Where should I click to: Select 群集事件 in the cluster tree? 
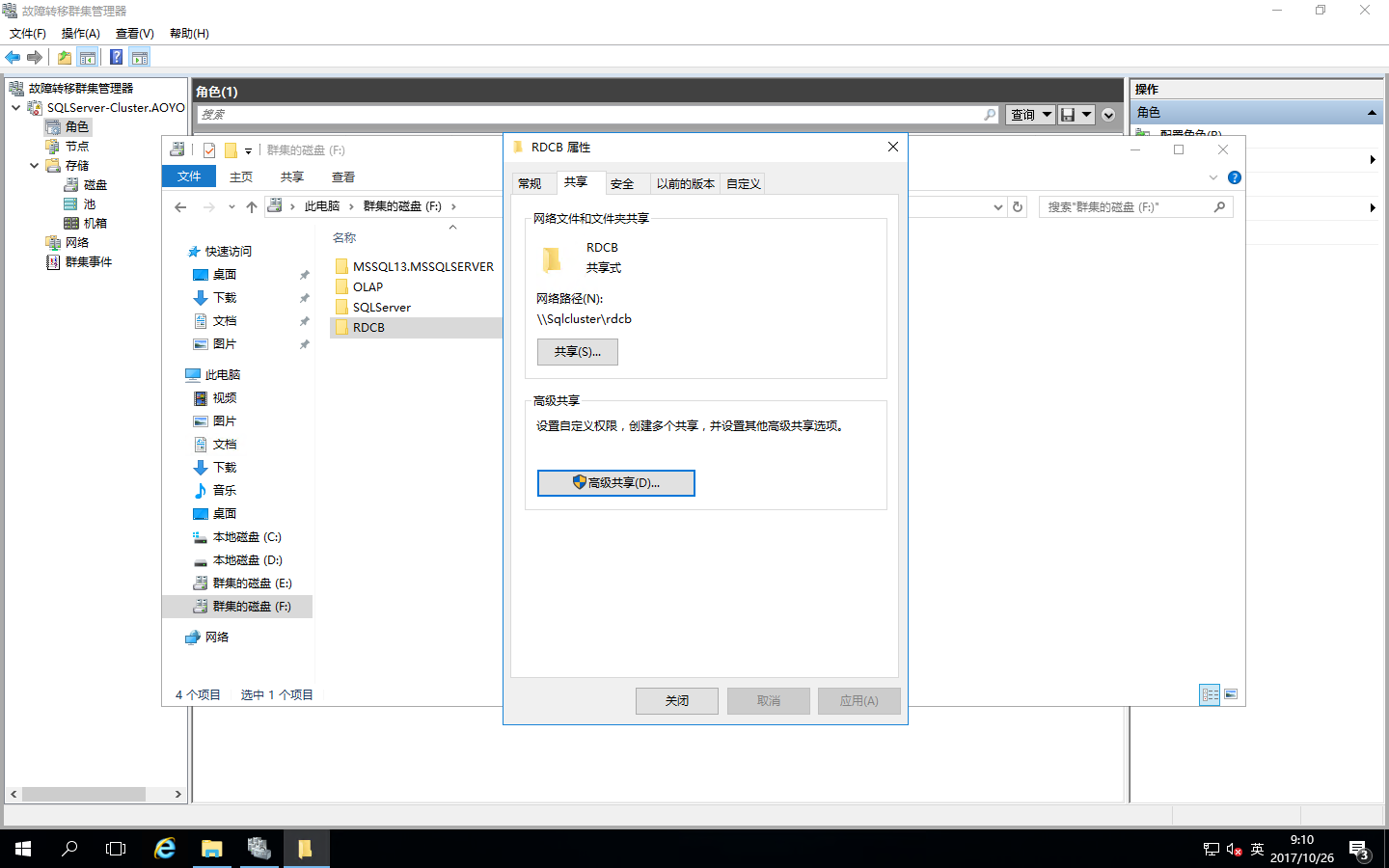pos(89,262)
